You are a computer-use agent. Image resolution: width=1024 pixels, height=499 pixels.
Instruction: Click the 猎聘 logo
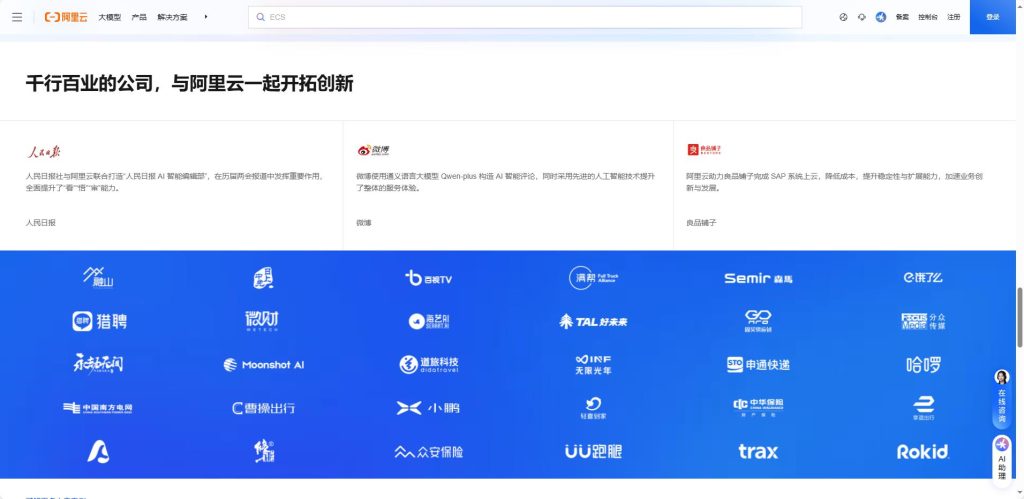99,321
